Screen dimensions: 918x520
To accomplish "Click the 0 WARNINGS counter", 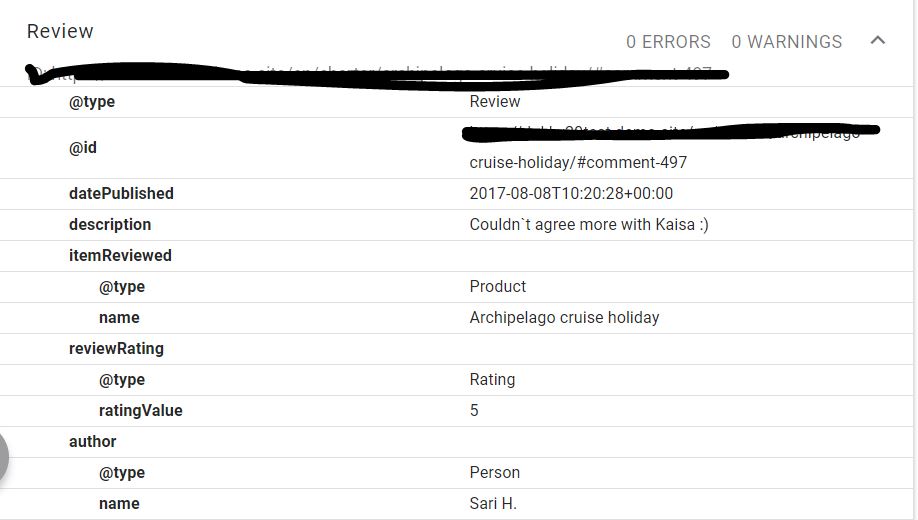I will [787, 42].
